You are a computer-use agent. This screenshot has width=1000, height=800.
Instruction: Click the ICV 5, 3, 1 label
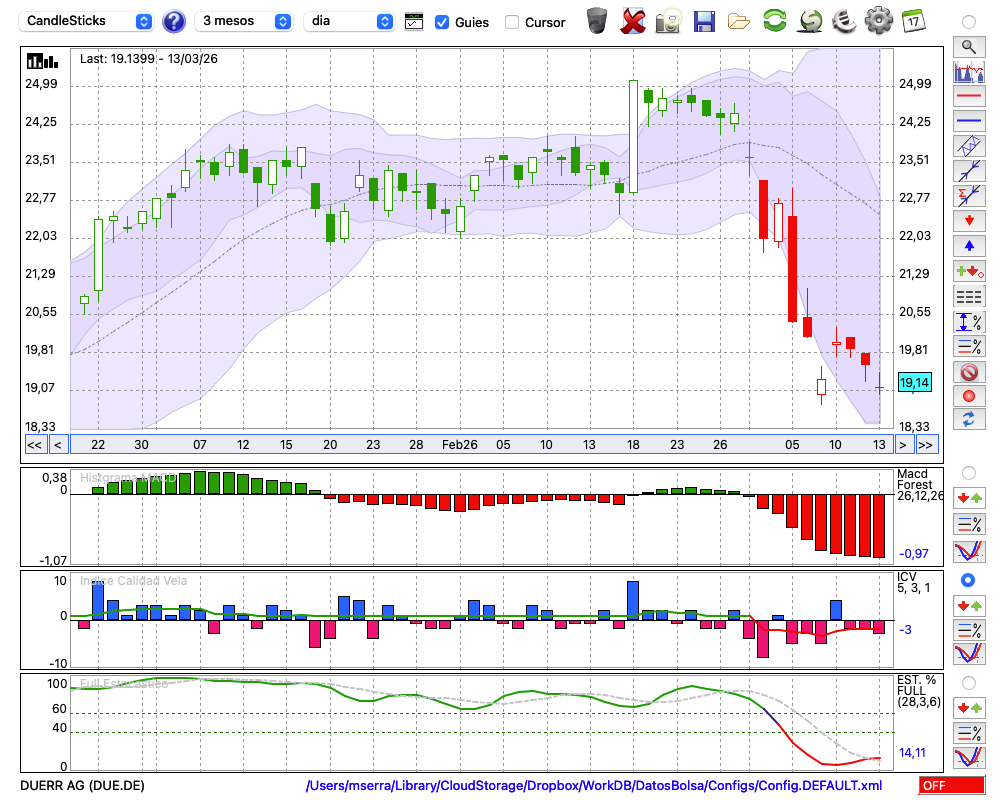[x=913, y=582]
